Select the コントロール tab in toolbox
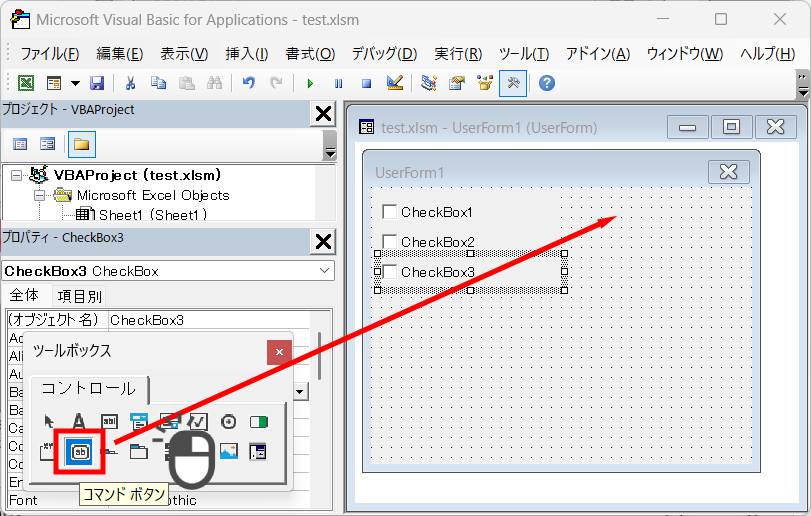This screenshot has width=811, height=516. click(x=88, y=389)
